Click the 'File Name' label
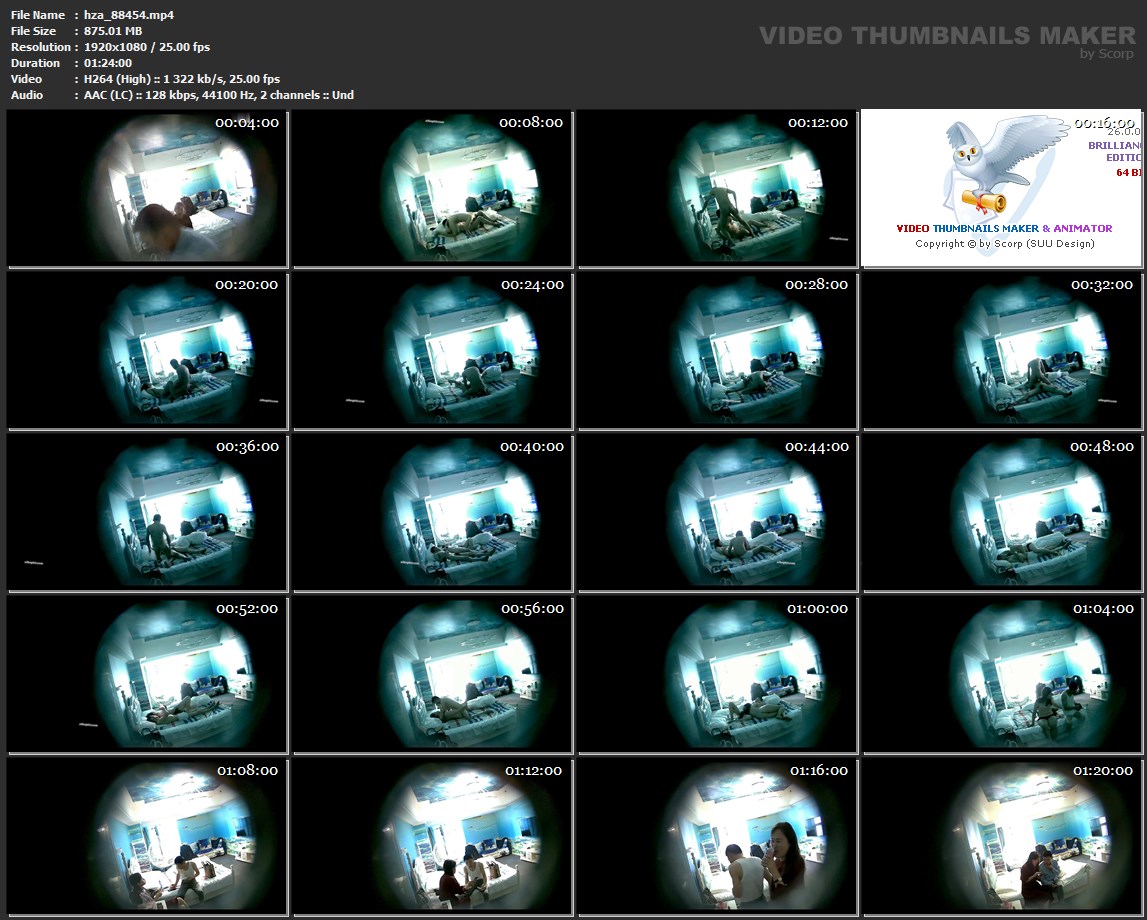1147x920 pixels. [37, 15]
